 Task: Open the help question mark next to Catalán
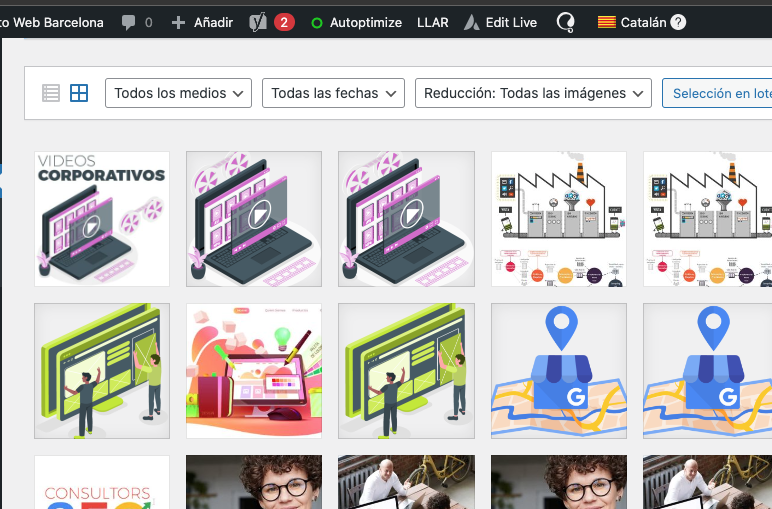(678, 22)
